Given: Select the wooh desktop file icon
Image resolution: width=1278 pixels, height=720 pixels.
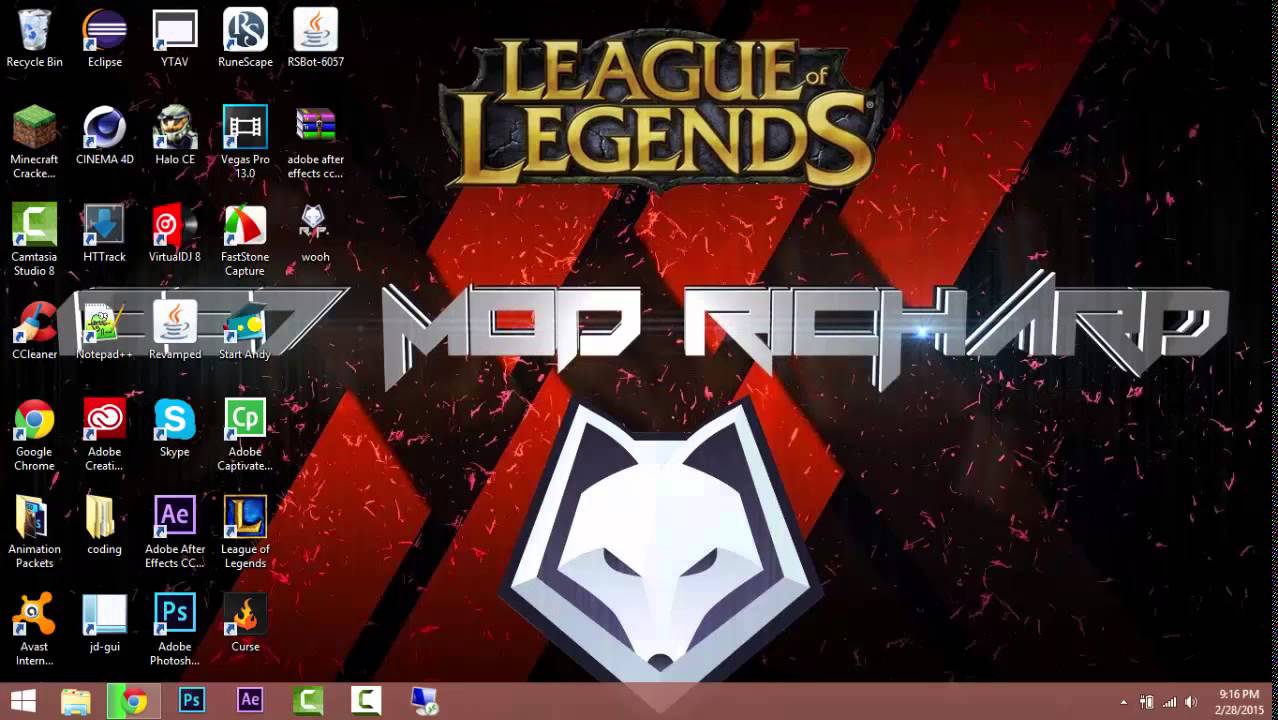Looking at the screenshot, I should pos(315,233).
